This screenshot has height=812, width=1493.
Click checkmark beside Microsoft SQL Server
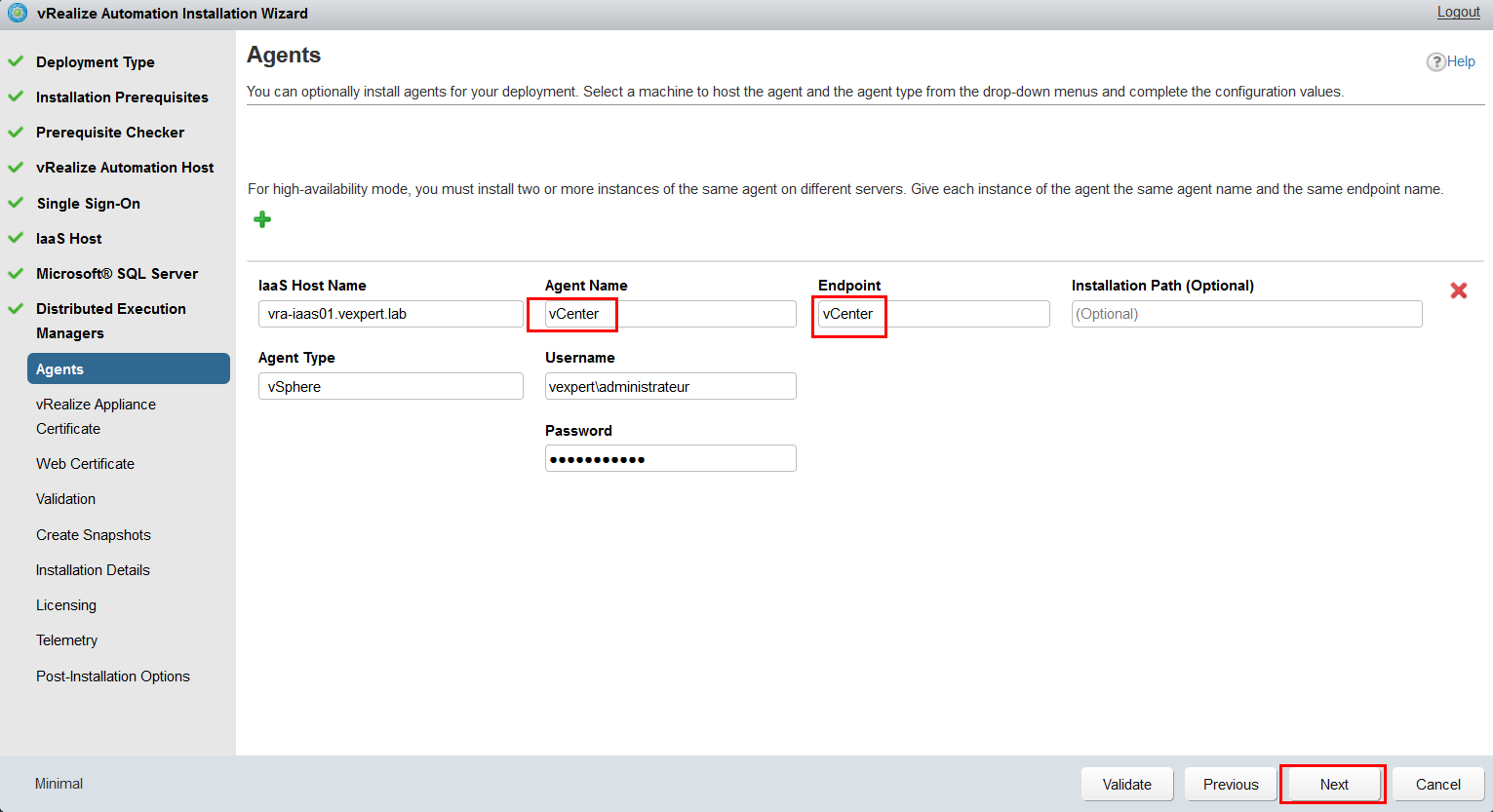[16, 273]
